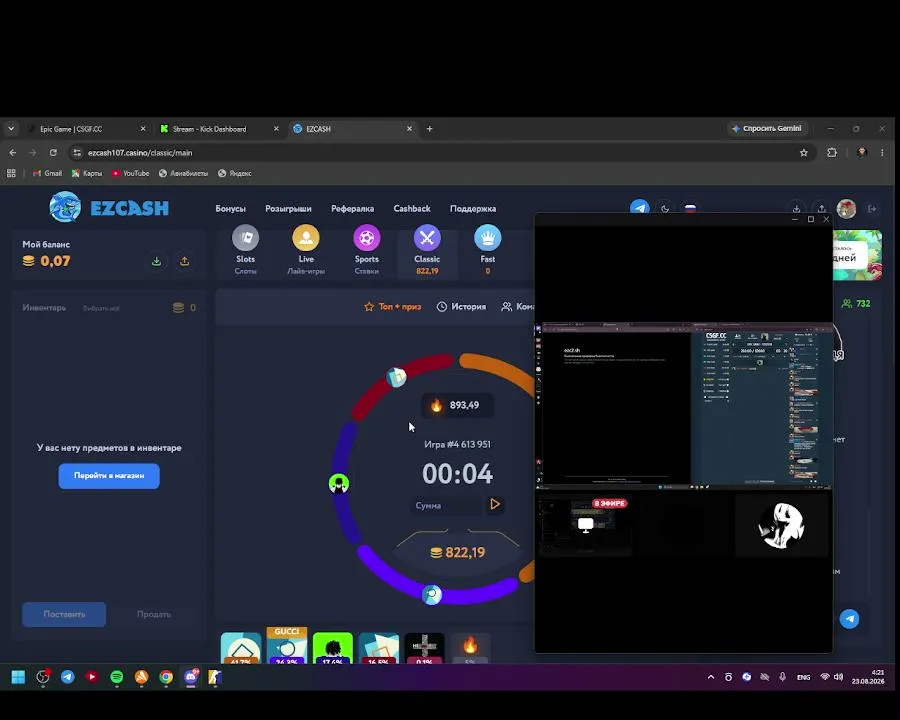Click the white mascot participant tile

click(x=782, y=525)
